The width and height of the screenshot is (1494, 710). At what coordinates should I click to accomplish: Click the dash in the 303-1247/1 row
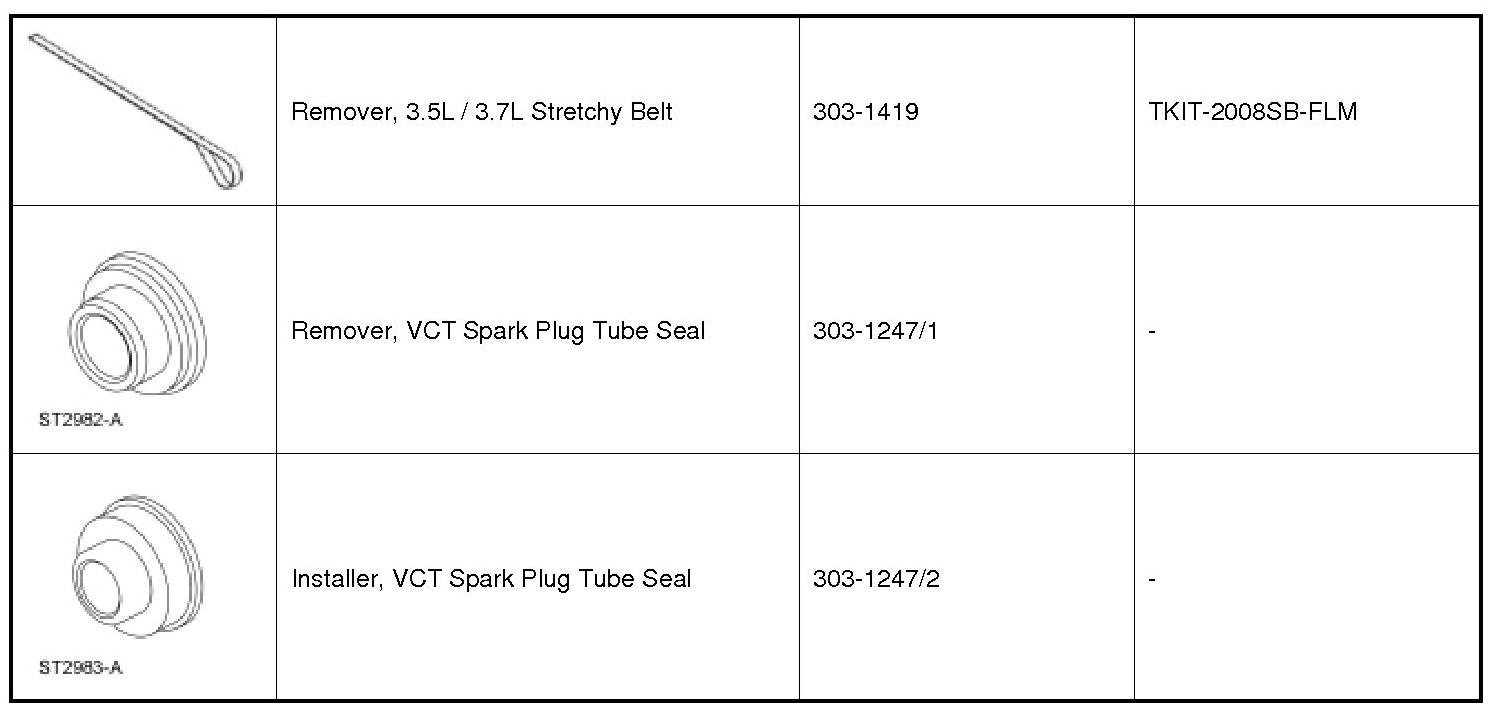(x=1152, y=331)
